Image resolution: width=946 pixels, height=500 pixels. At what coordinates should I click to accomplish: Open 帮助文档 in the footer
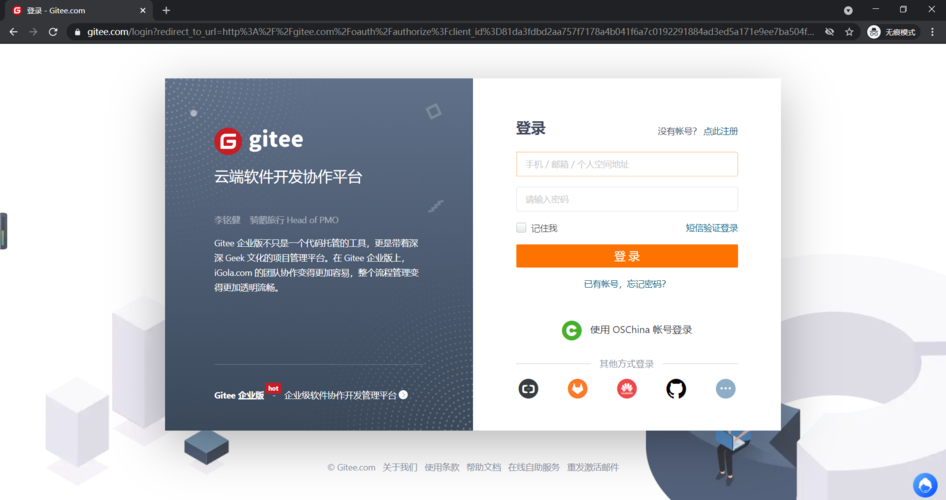pyautogui.click(x=484, y=467)
